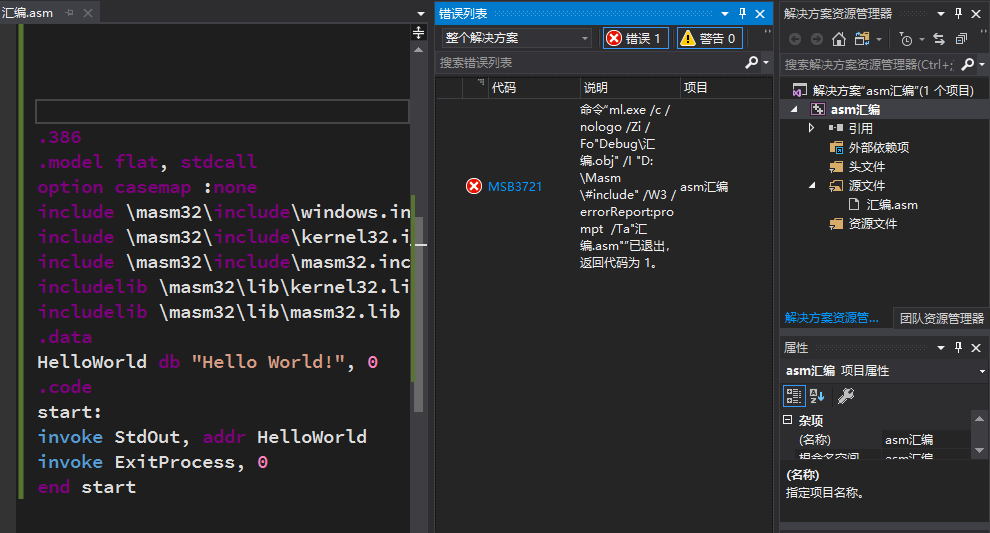Open Solution Explorer window position dropdown arrow

[x=941, y=13]
